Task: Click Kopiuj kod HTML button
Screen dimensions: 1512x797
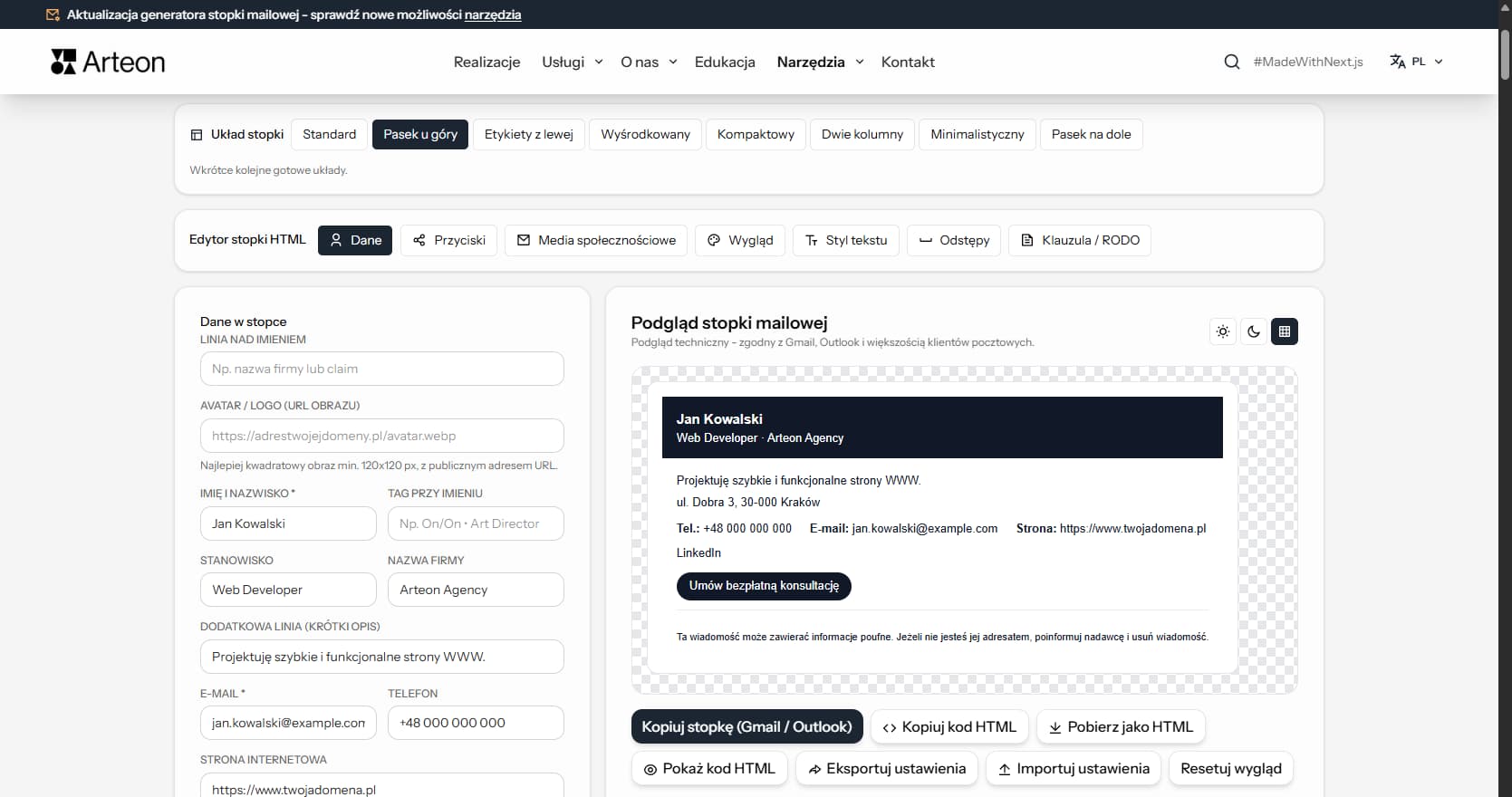Action: (x=949, y=726)
